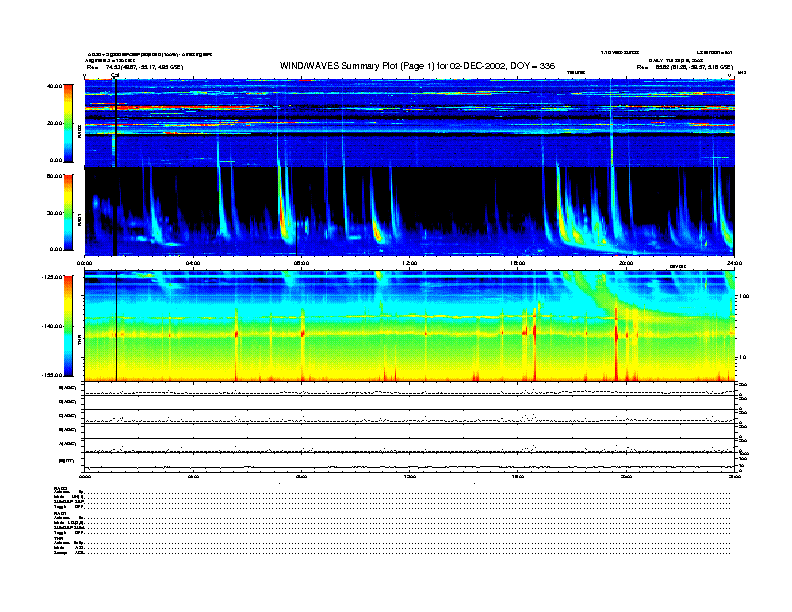Click the 12:00 tick label under RAD1 spectrogram
The width and height of the screenshot is (792, 612).
pyautogui.click(x=410, y=263)
